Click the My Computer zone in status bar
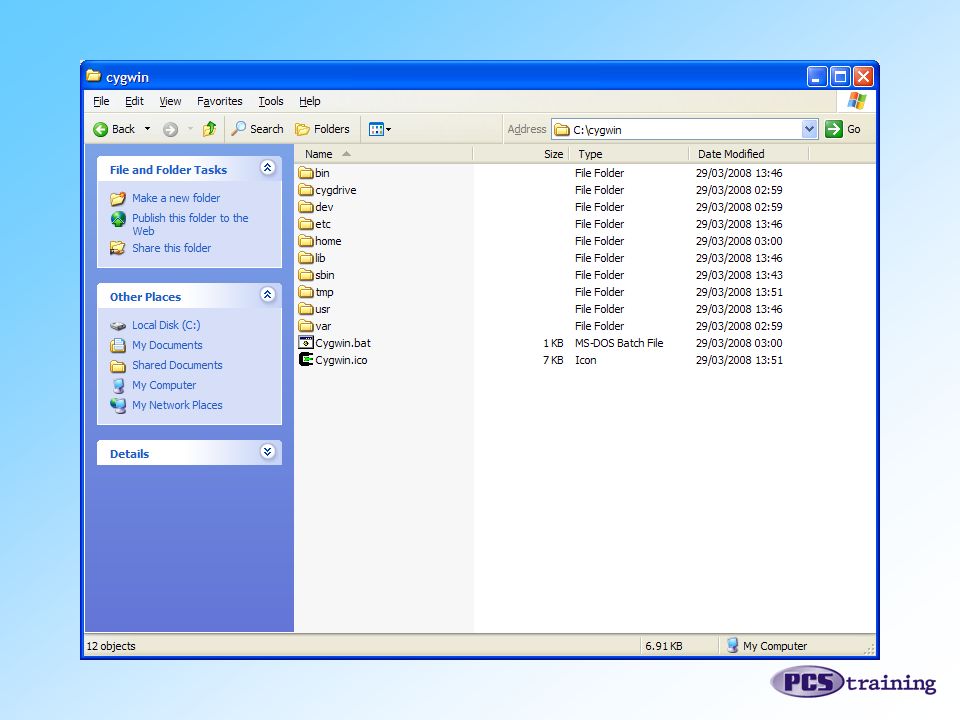Screen dimensions: 960x720 [767, 646]
